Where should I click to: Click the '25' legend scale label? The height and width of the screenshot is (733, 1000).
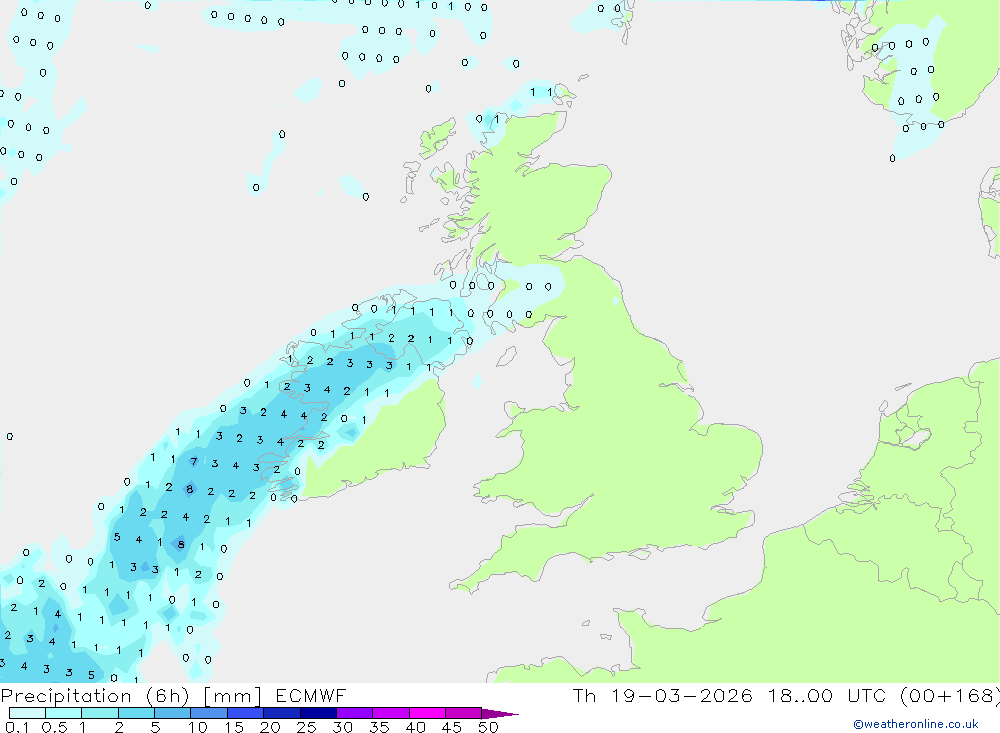point(307,727)
